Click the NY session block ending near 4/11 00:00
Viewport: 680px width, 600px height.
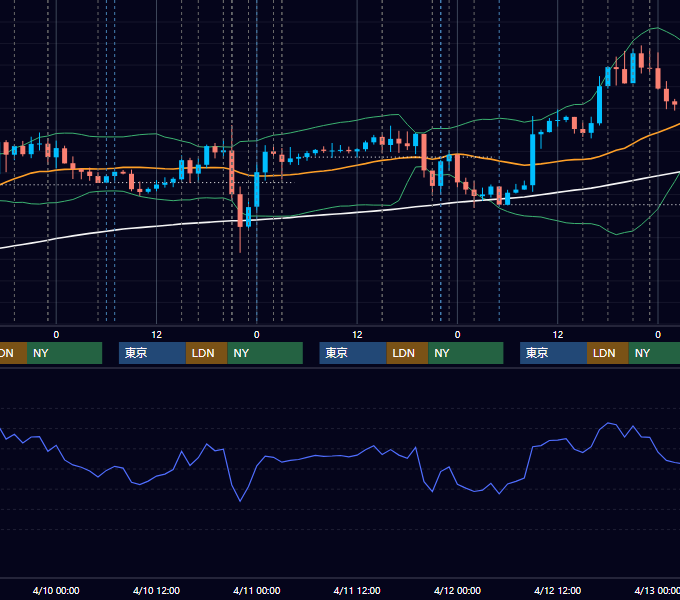265,353
